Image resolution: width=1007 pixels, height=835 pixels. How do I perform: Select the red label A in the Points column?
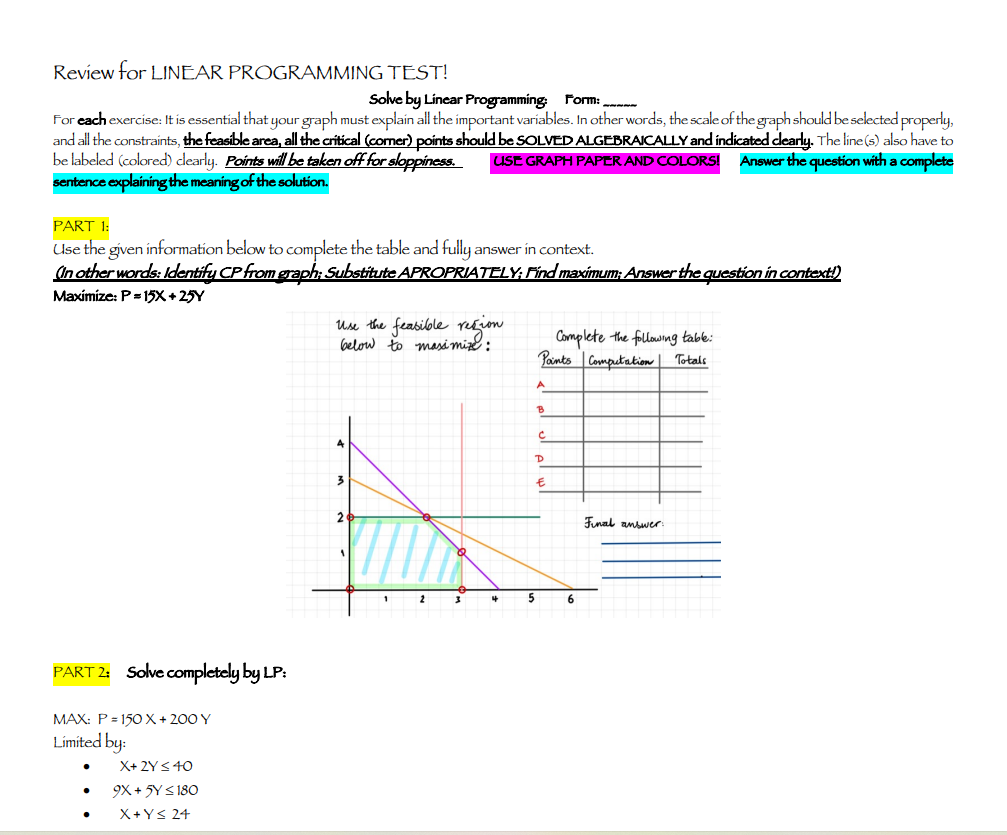point(539,385)
